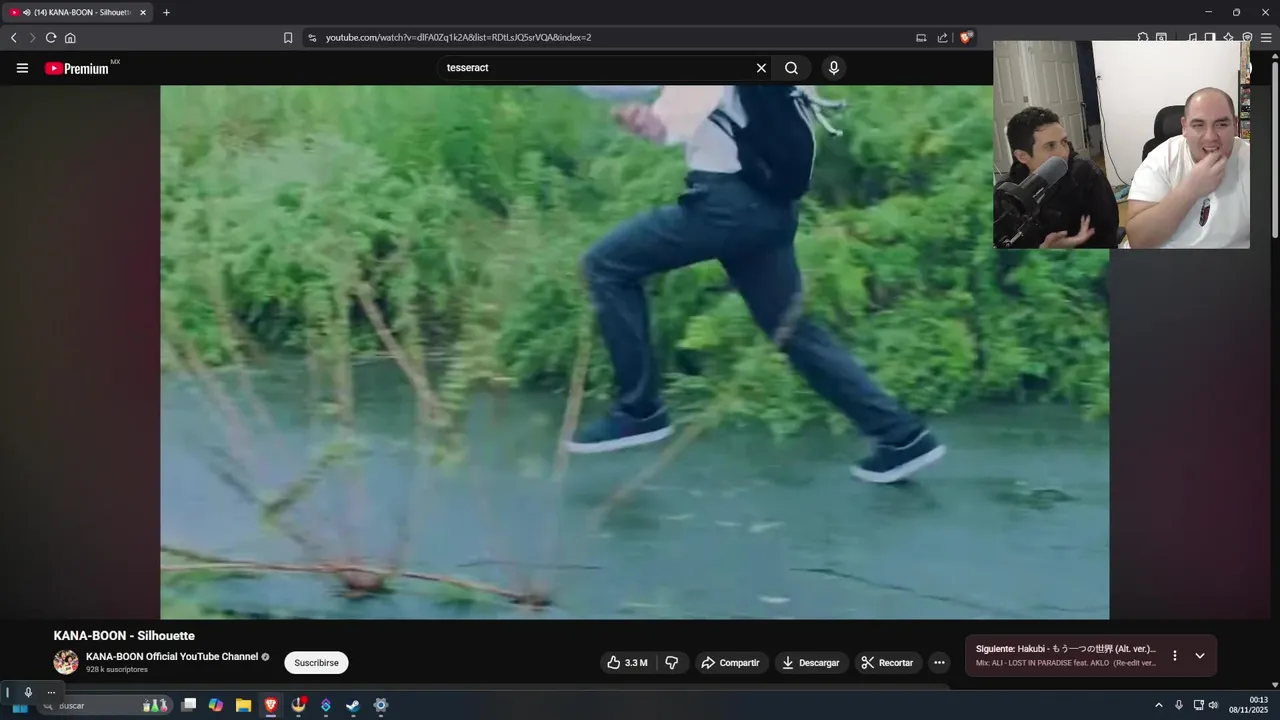Open the more actions ellipsis button
This screenshot has width=1280, height=720.
(x=939, y=663)
